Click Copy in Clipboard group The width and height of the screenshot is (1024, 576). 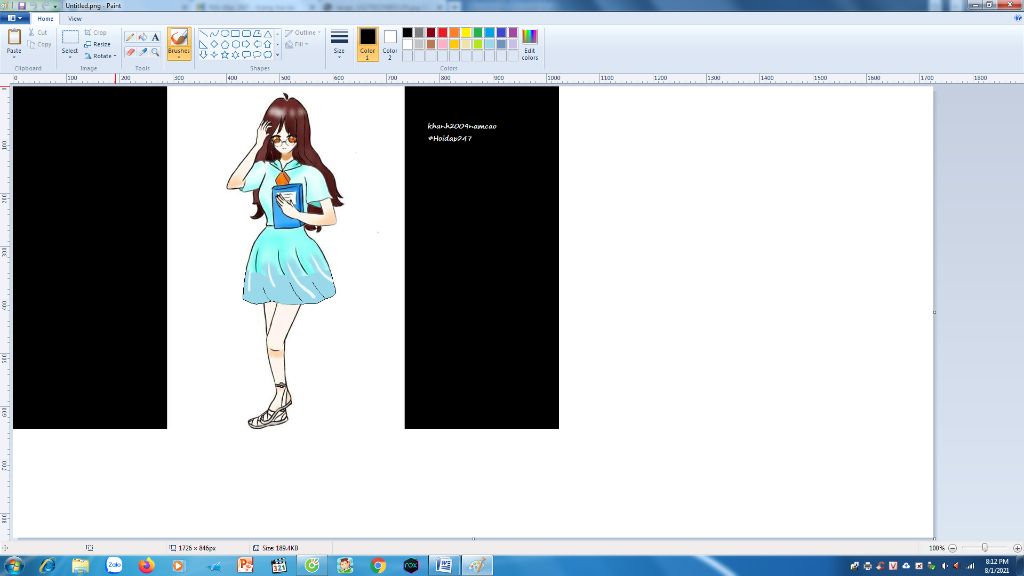pos(39,44)
